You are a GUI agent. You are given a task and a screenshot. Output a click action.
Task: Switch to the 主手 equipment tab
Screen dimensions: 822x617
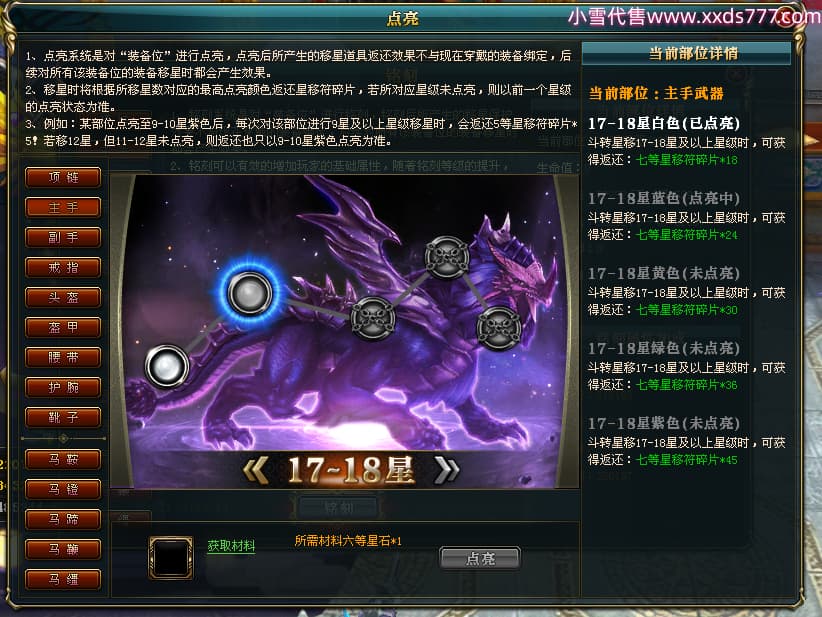click(x=63, y=208)
